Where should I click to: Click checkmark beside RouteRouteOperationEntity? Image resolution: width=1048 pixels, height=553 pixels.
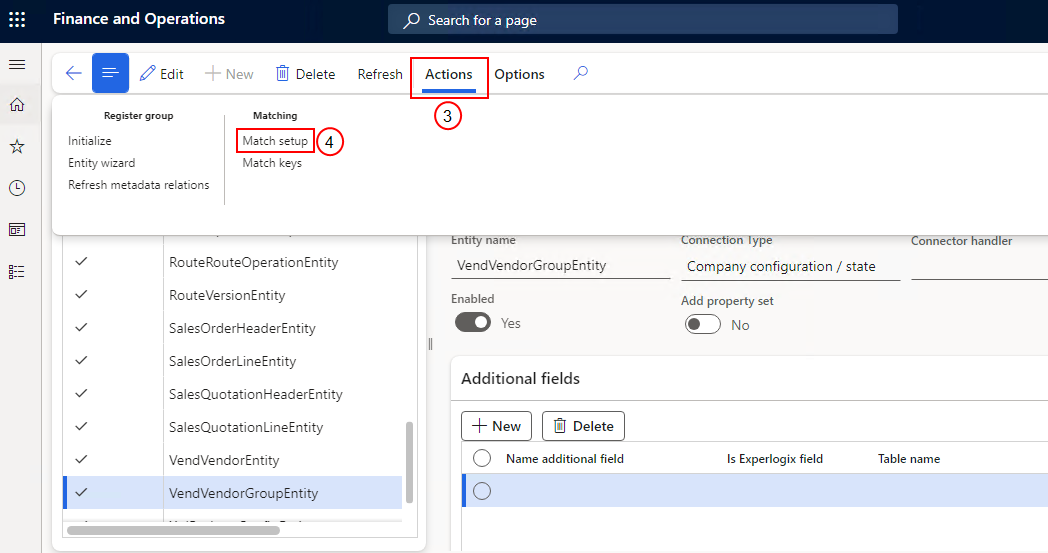pyautogui.click(x=82, y=261)
